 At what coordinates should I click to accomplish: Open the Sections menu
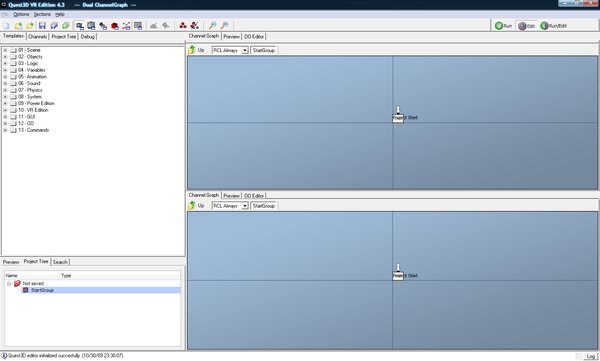(42, 14)
